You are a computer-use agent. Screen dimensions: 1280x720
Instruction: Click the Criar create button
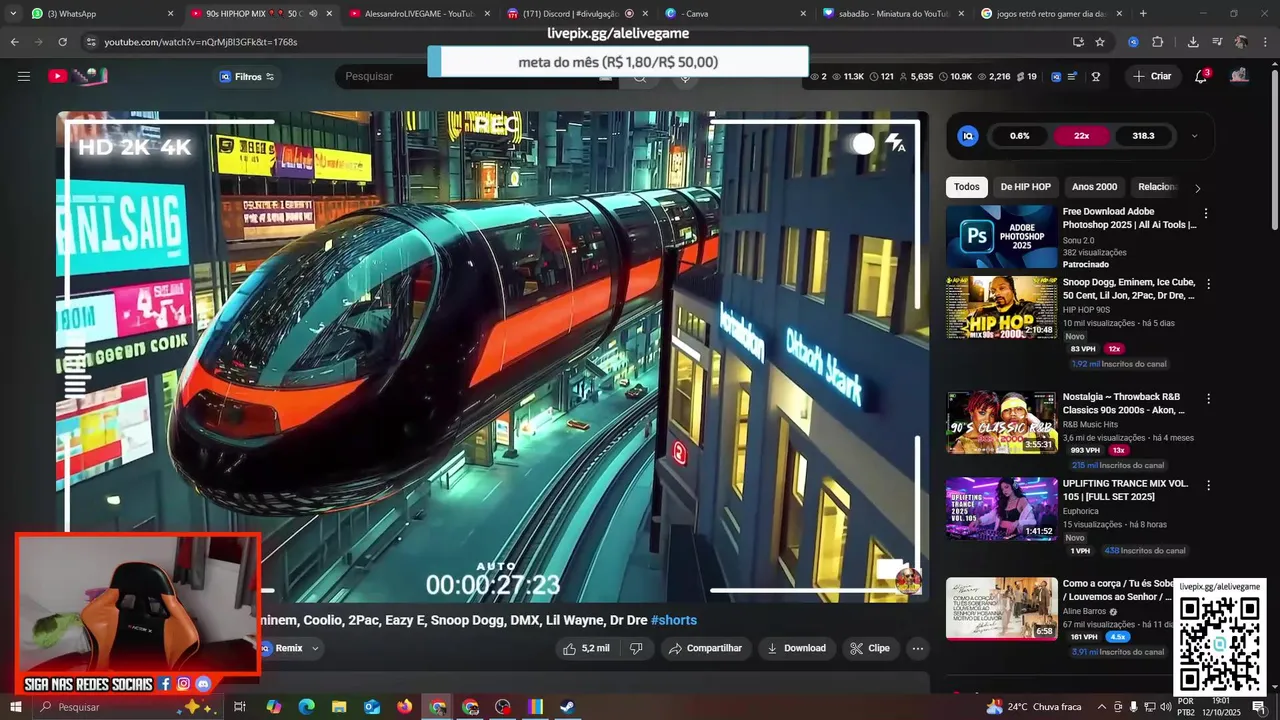pyautogui.click(x=1152, y=76)
